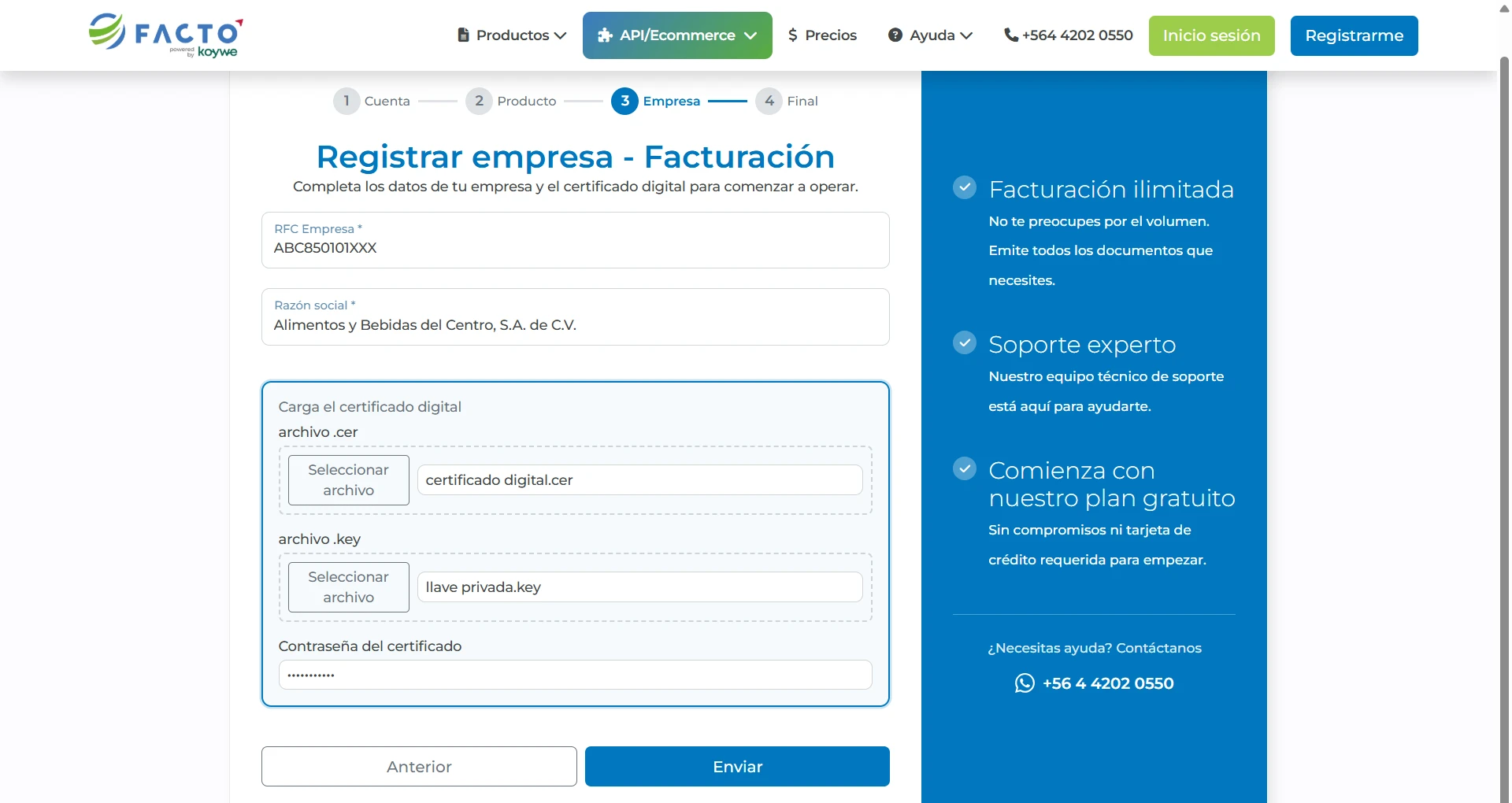Focus the RFC Empresa field

tap(576, 240)
